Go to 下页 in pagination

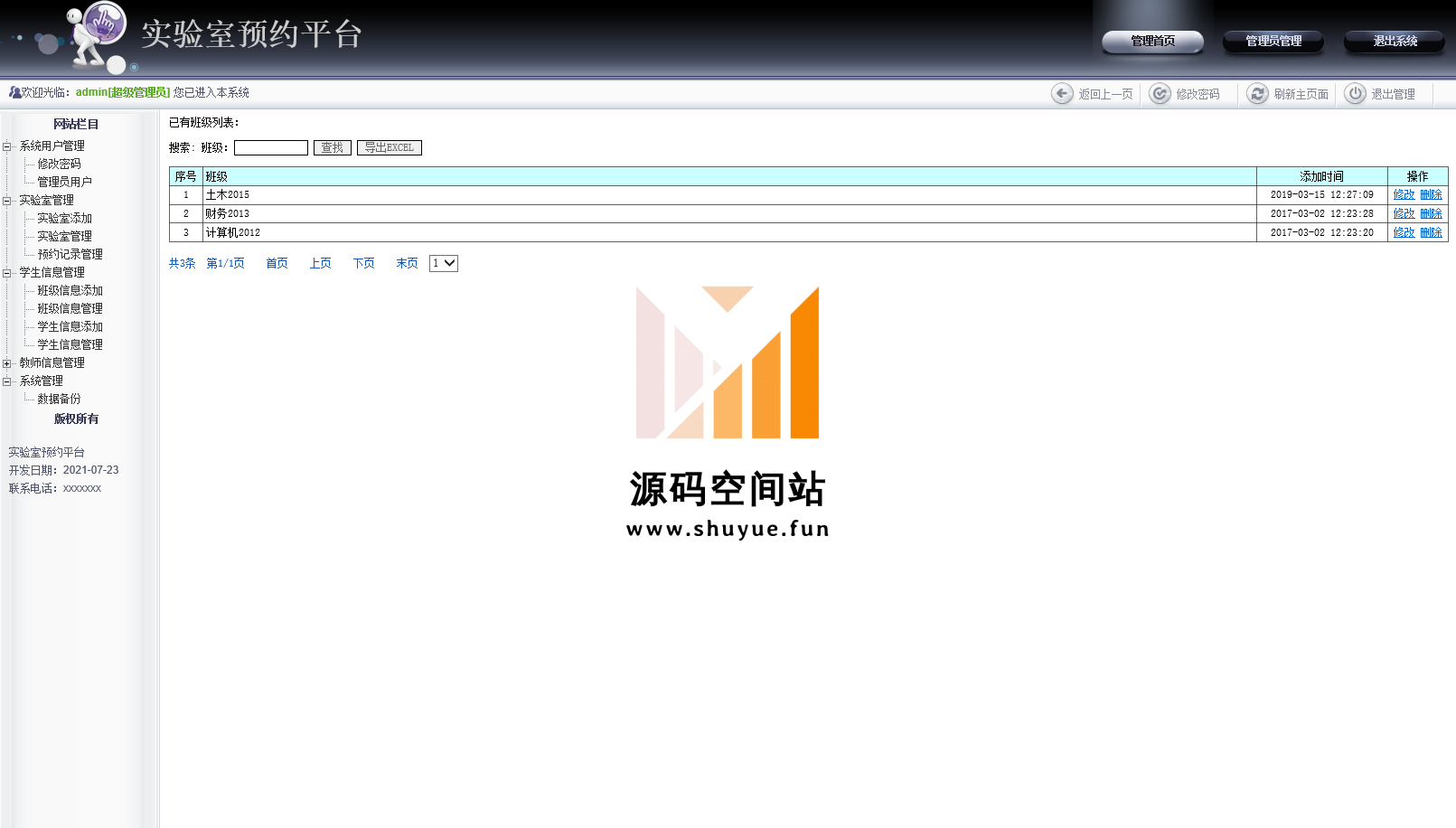[363, 263]
